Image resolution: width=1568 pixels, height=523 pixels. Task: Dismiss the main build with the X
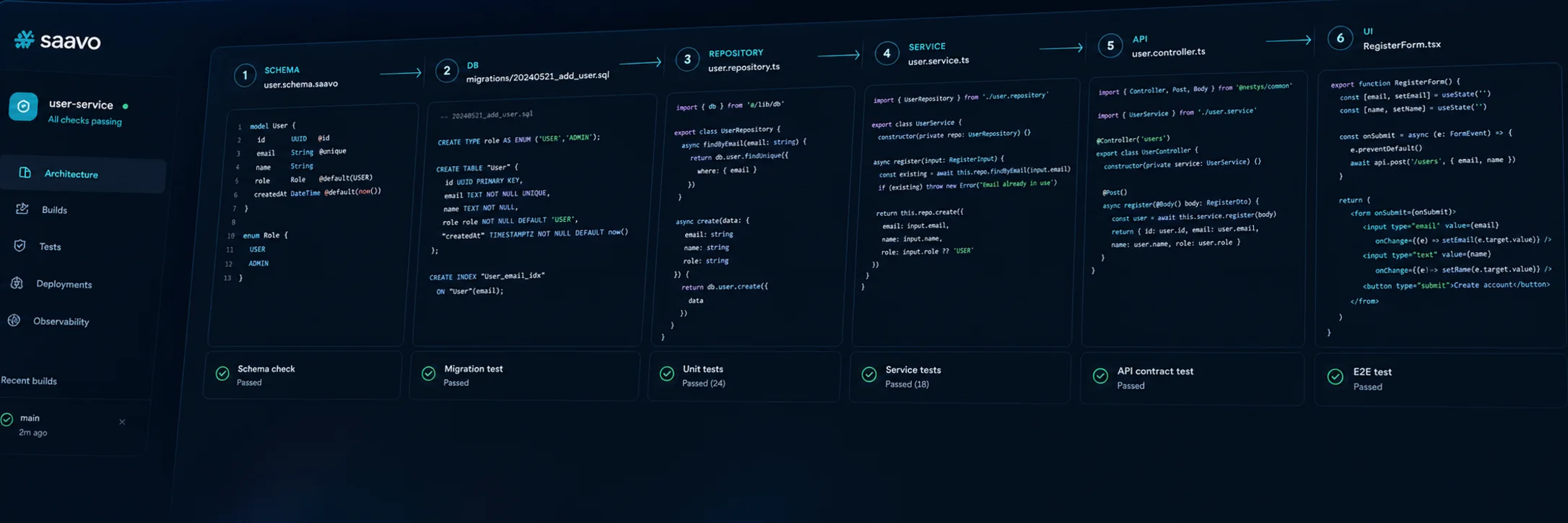click(122, 422)
